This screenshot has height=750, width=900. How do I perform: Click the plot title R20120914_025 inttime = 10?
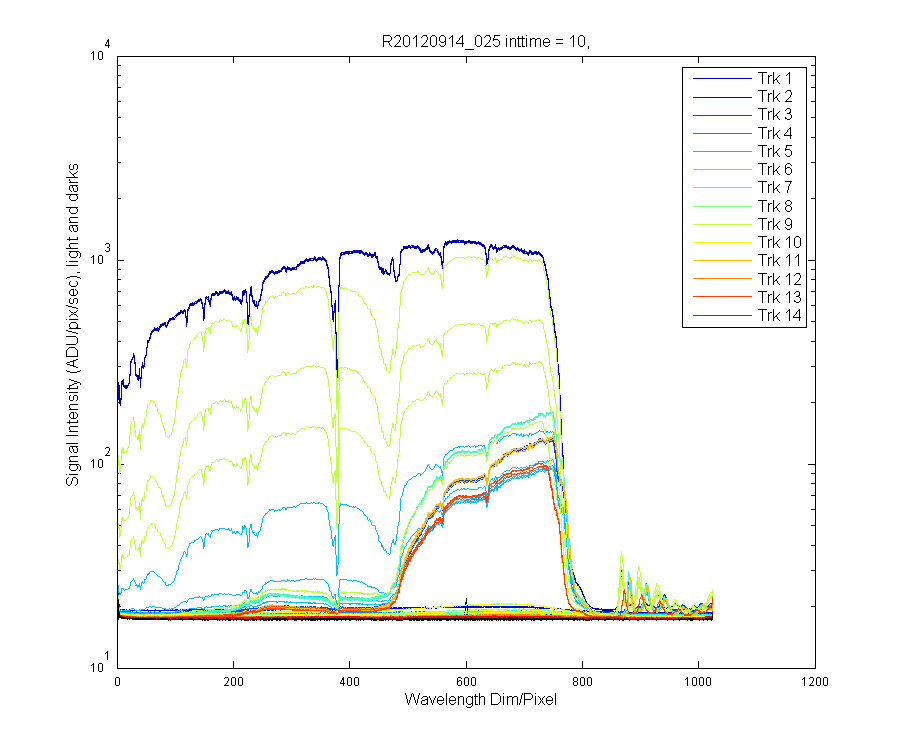(x=486, y=41)
